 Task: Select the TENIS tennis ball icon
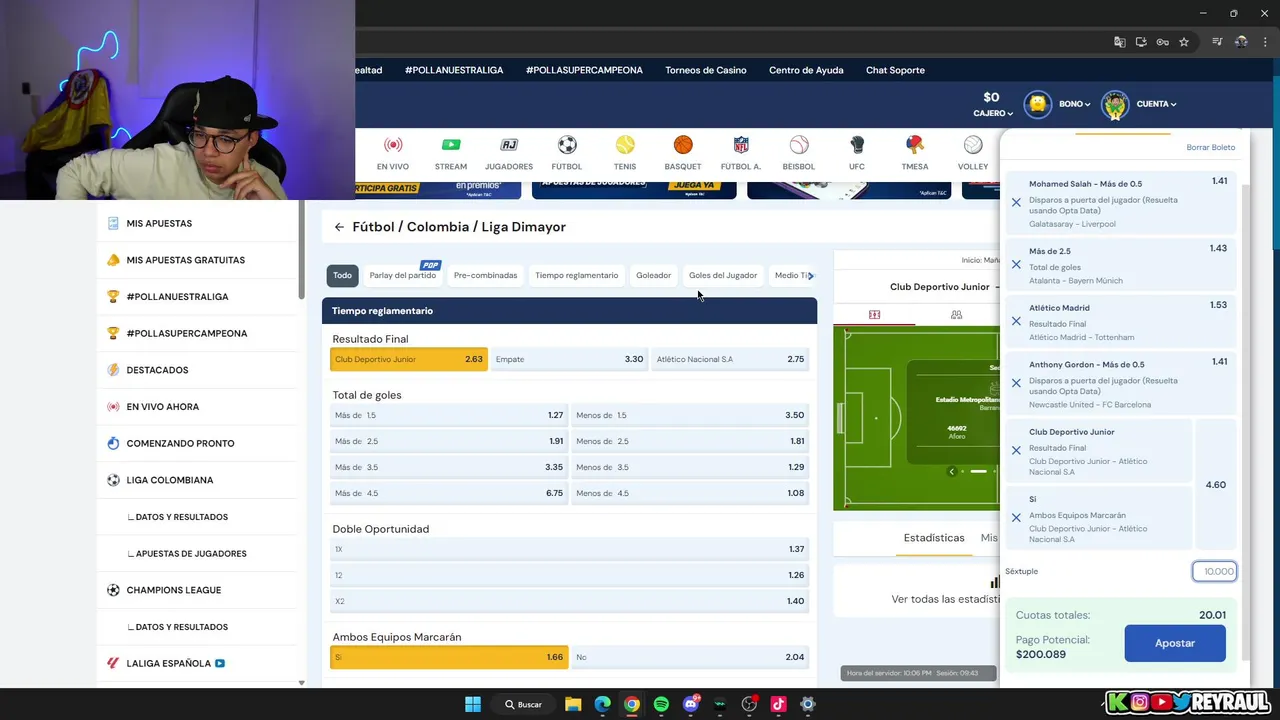[x=625, y=145]
